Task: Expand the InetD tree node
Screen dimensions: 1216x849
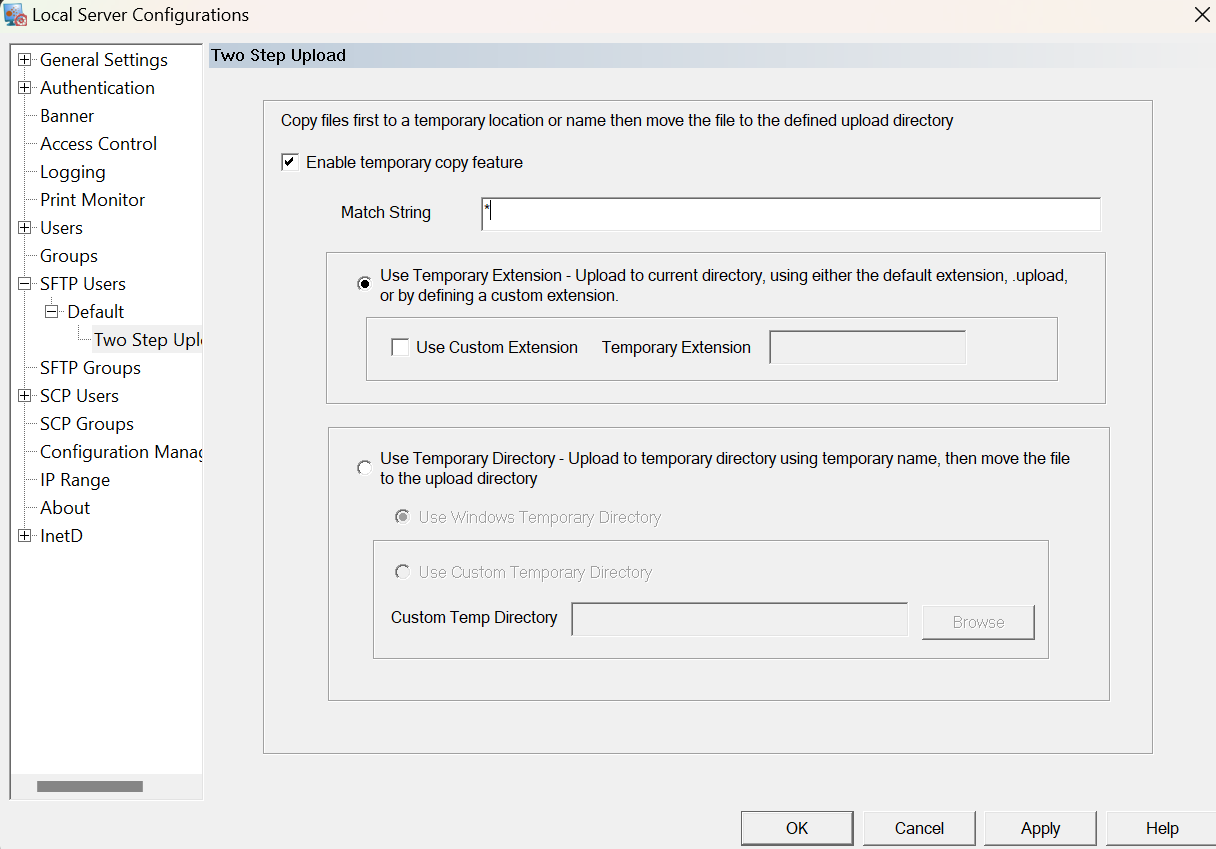Action: tap(25, 536)
